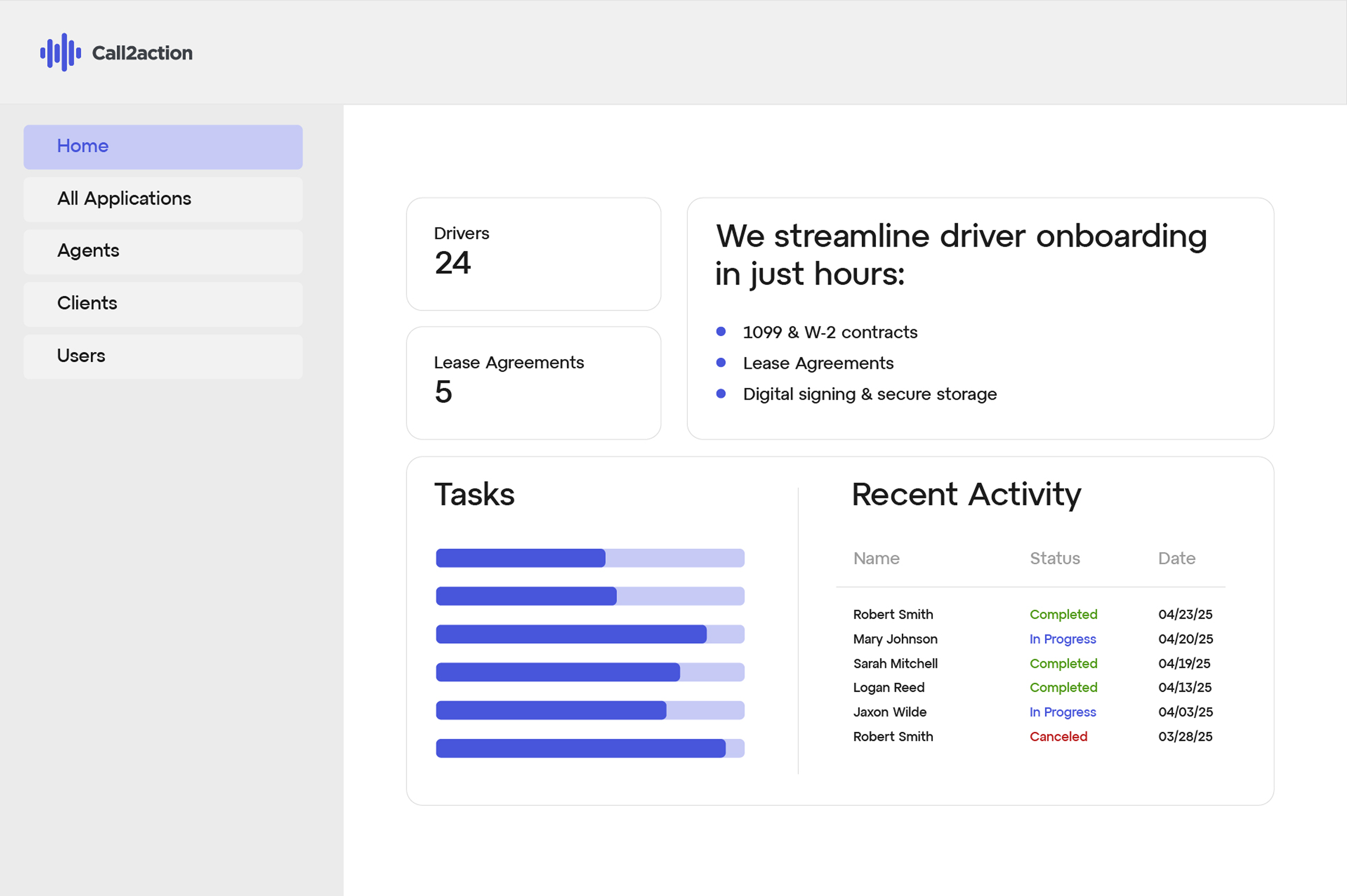Open the Lease Agreements card showing 5
This screenshot has height=896, width=1347.
[x=533, y=382]
